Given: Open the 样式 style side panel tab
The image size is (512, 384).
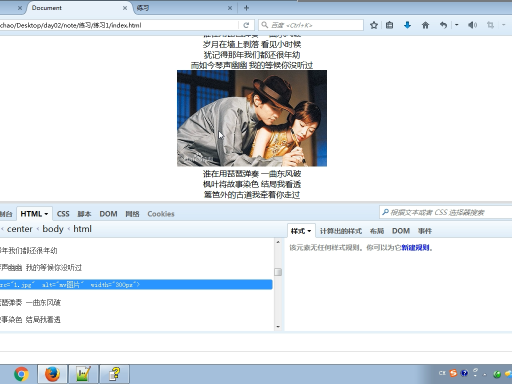Looking at the screenshot, I should [301, 231].
